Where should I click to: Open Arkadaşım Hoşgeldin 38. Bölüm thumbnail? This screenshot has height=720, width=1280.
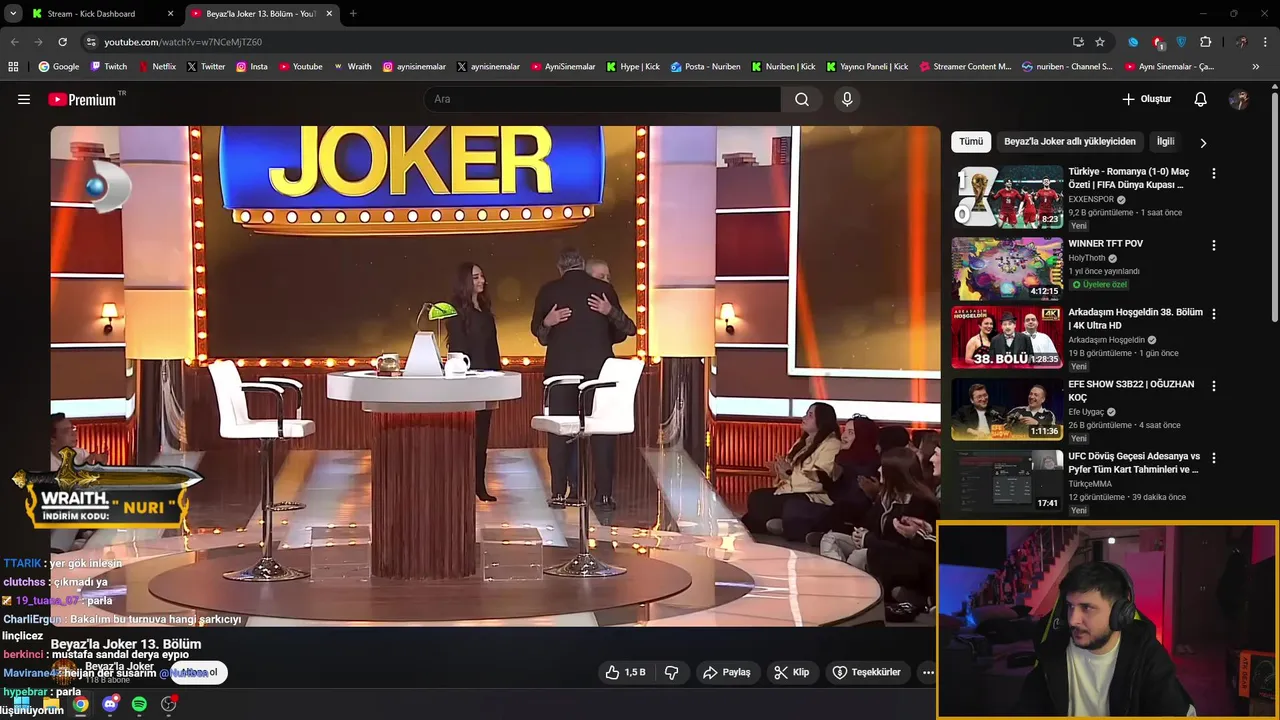(x=1007, y=338)
